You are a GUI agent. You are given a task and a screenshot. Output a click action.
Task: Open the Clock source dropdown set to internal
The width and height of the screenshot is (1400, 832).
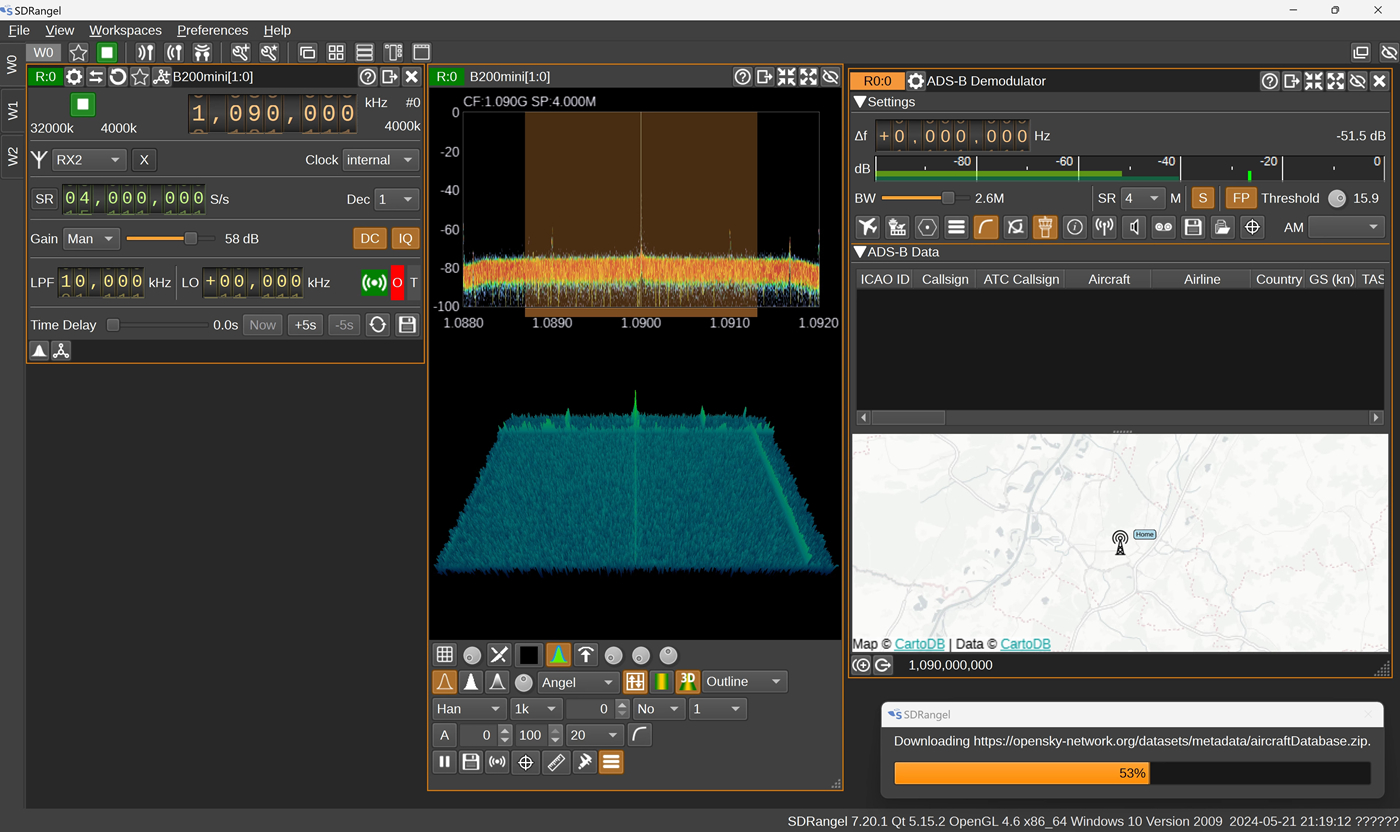pos(380,160)
